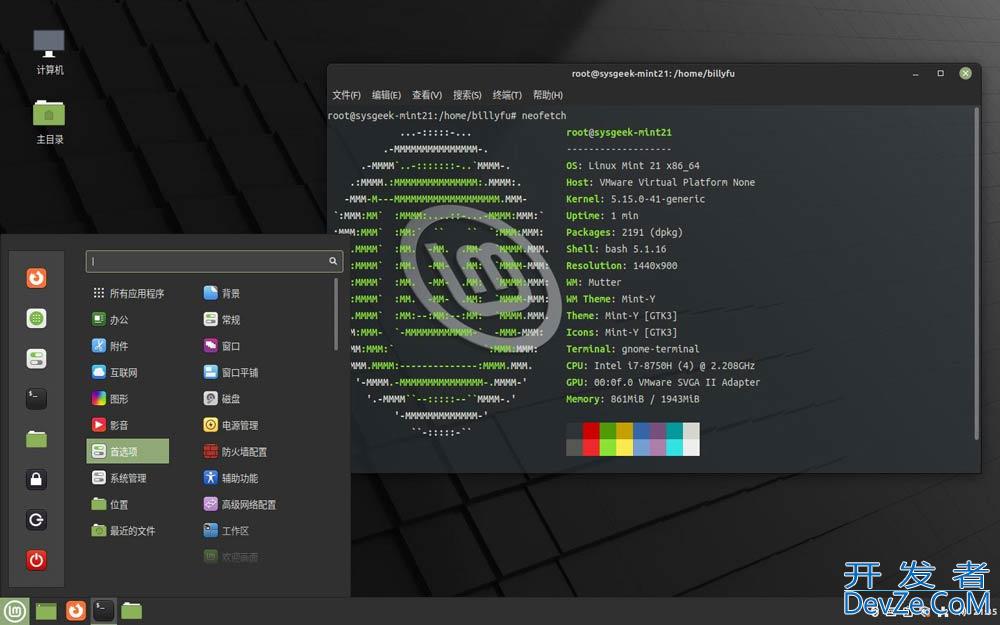Click the bright cyan neofetch swatch

click(675, 447)
